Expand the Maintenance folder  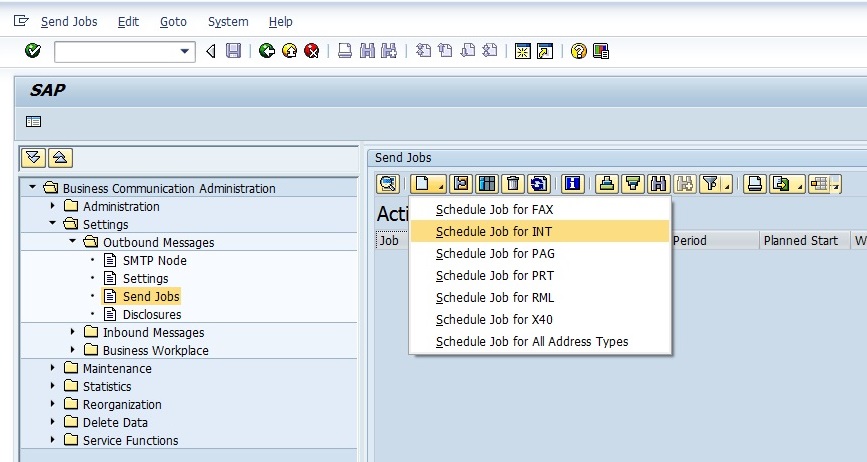click(x=53, y=368)
